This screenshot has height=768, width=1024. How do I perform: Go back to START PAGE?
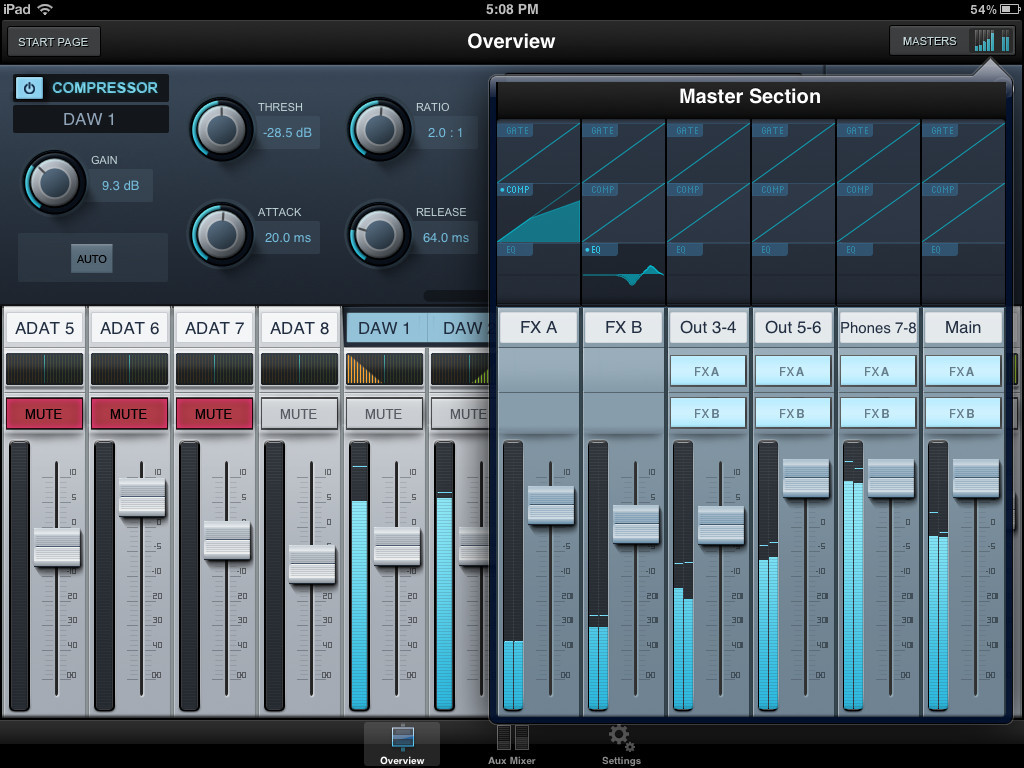pos(54,42)
